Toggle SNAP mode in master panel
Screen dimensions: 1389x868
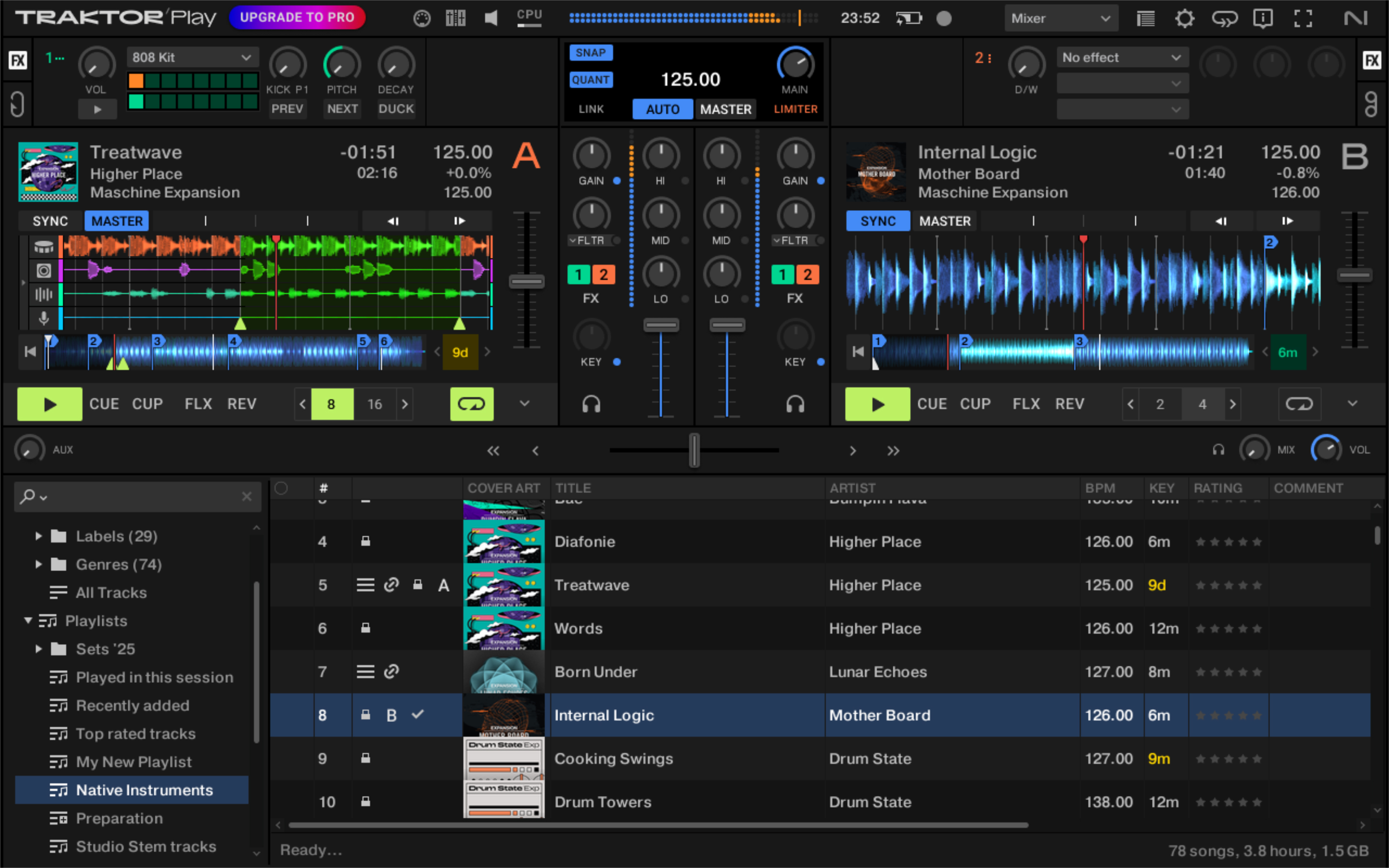[591, 53]
